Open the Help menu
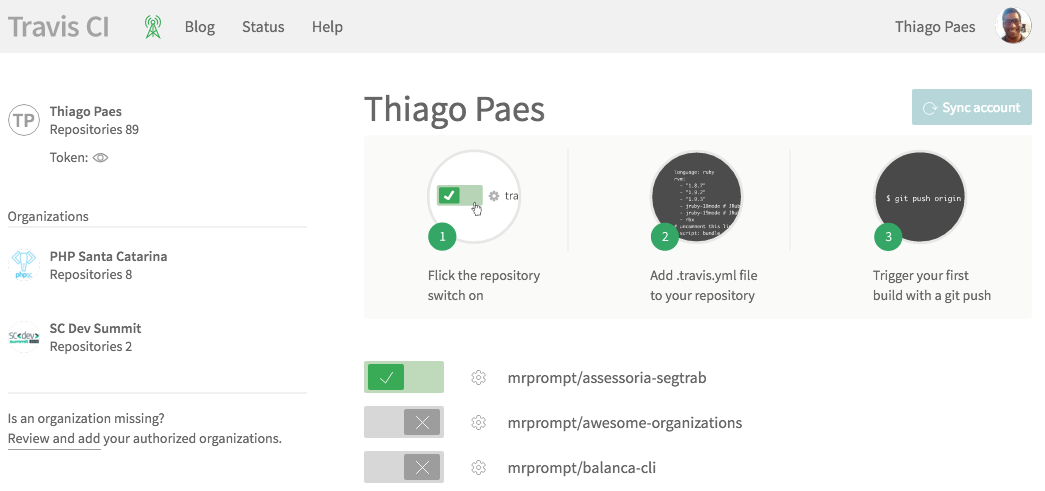 [327, 27]
